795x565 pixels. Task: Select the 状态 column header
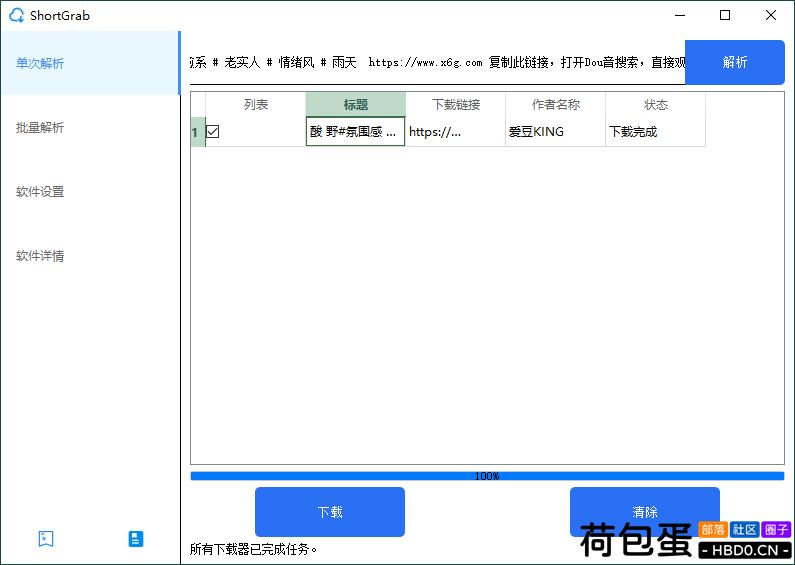[x=655, y=104]
